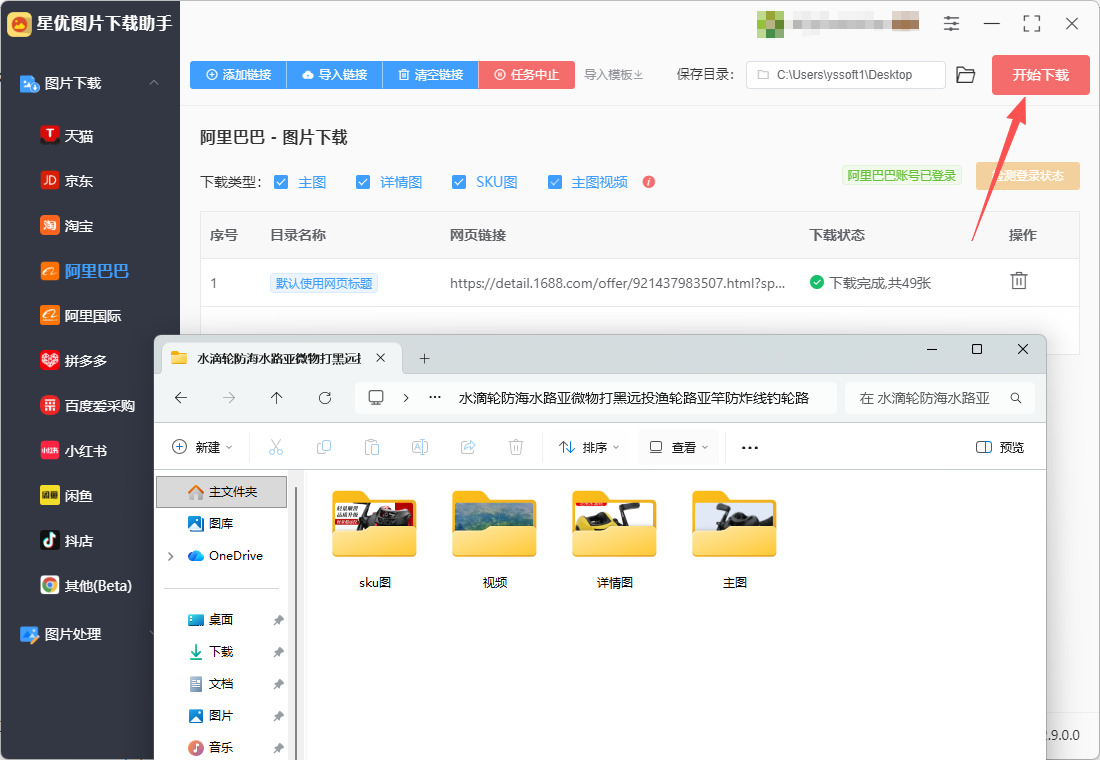This screenshot has width=1100, height=760.
Task: Select the 主图 folder
Action: click(x=735, y=539)
